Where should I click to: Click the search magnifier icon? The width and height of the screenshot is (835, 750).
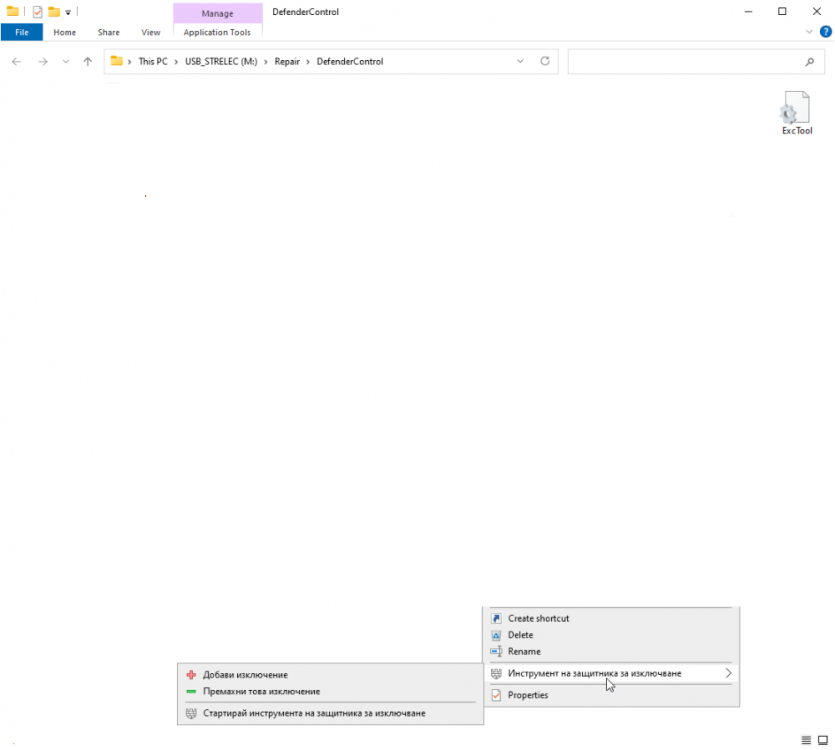tap(810, 62)
